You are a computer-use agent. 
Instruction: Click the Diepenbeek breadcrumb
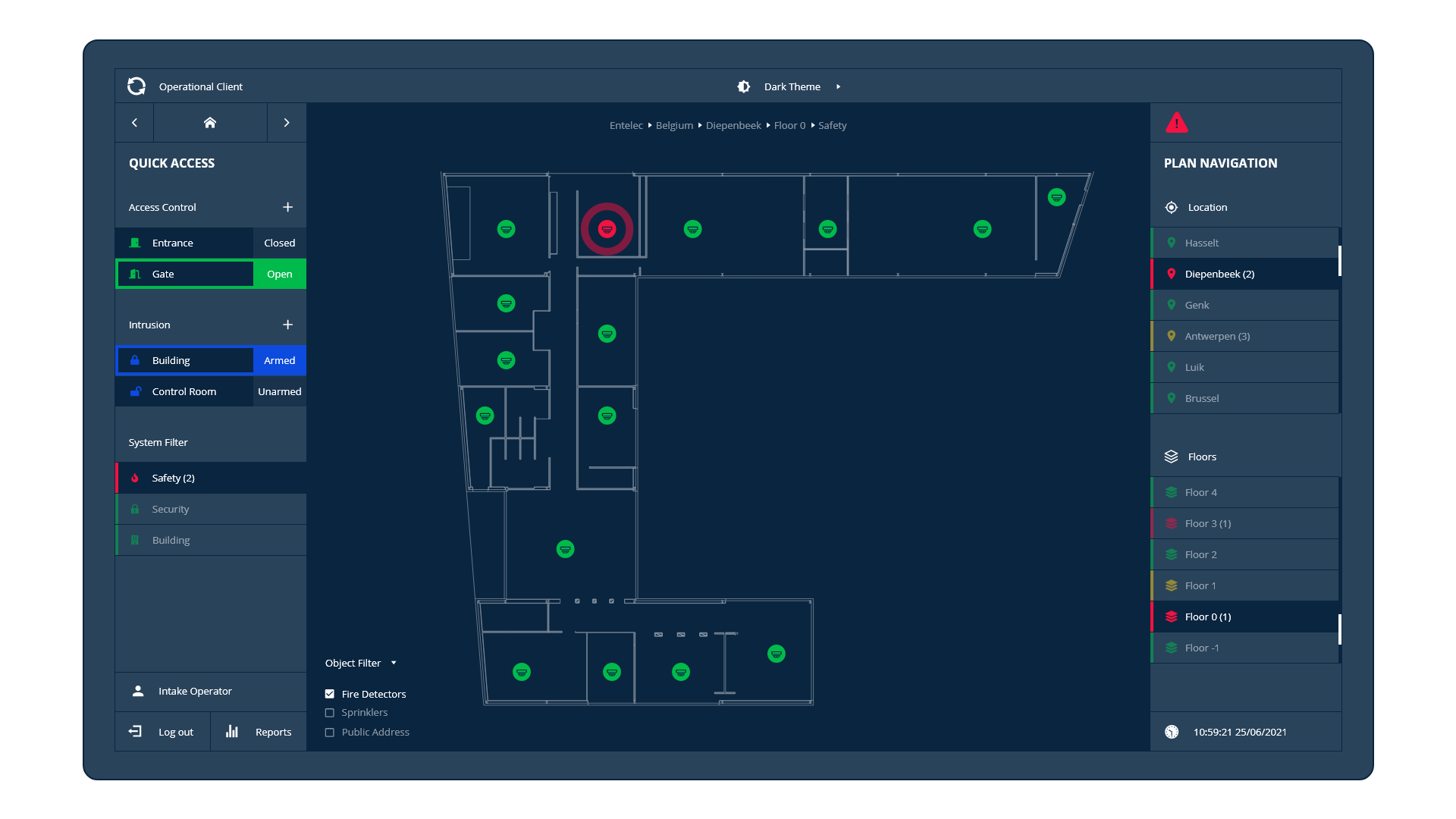click(x=733, y=125)
